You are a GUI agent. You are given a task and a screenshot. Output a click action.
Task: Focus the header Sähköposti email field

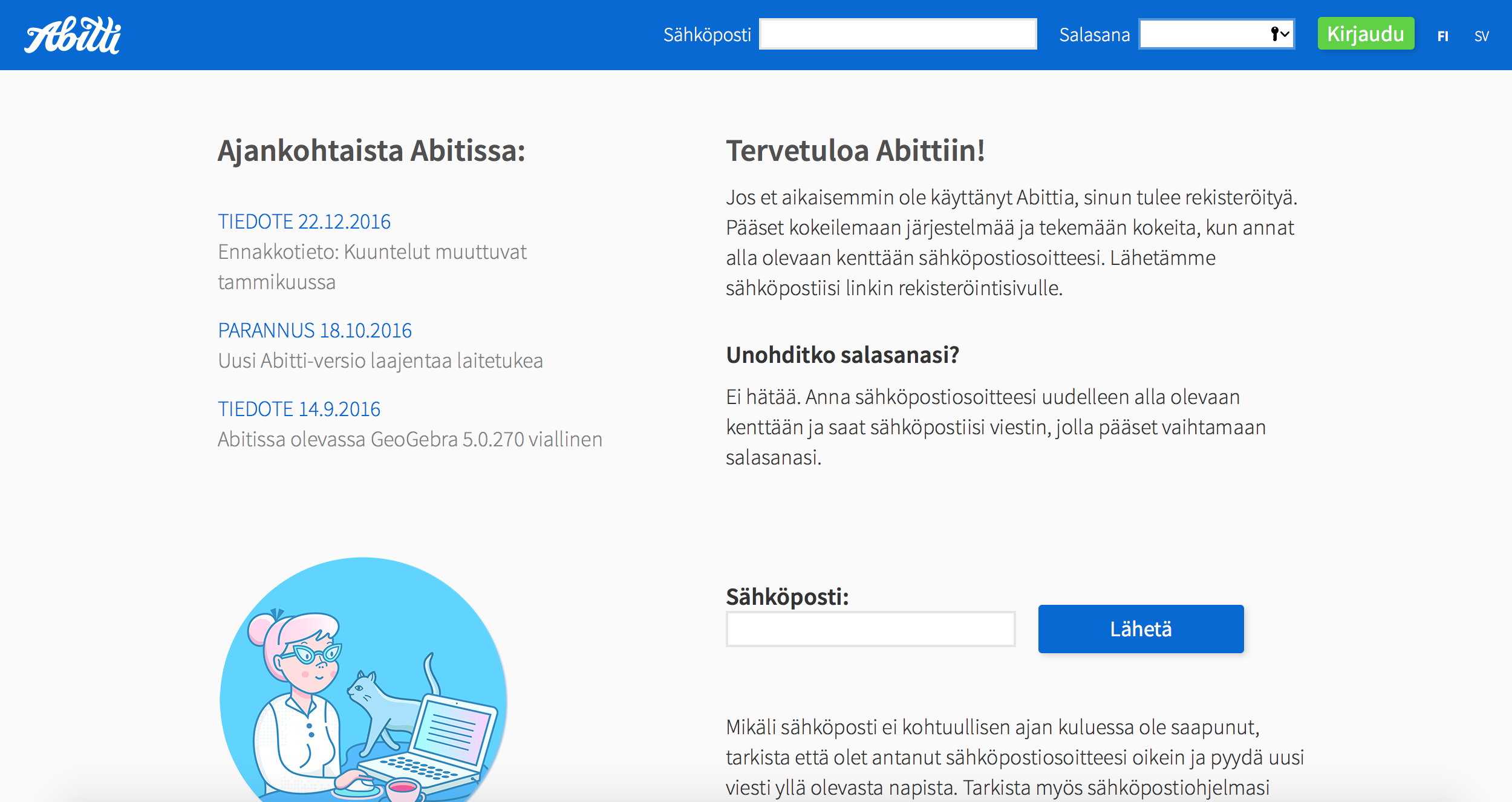898,34
